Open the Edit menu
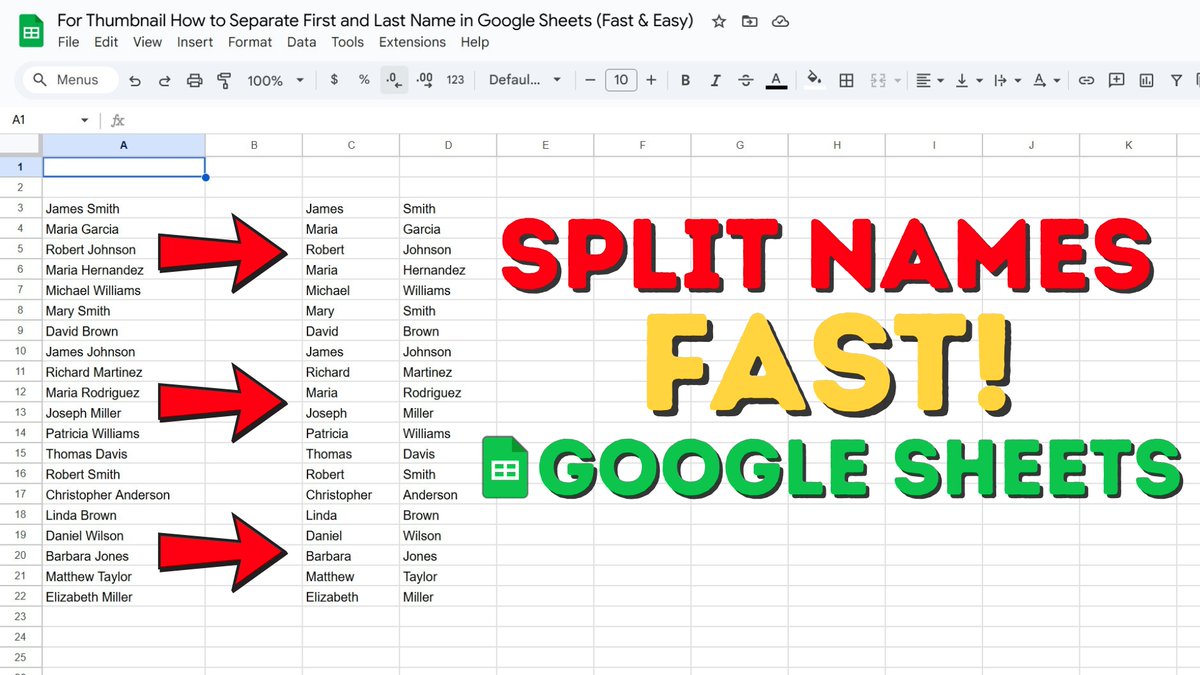The height and width of the screenshot is (675, 1200). (x=106, y=42)
